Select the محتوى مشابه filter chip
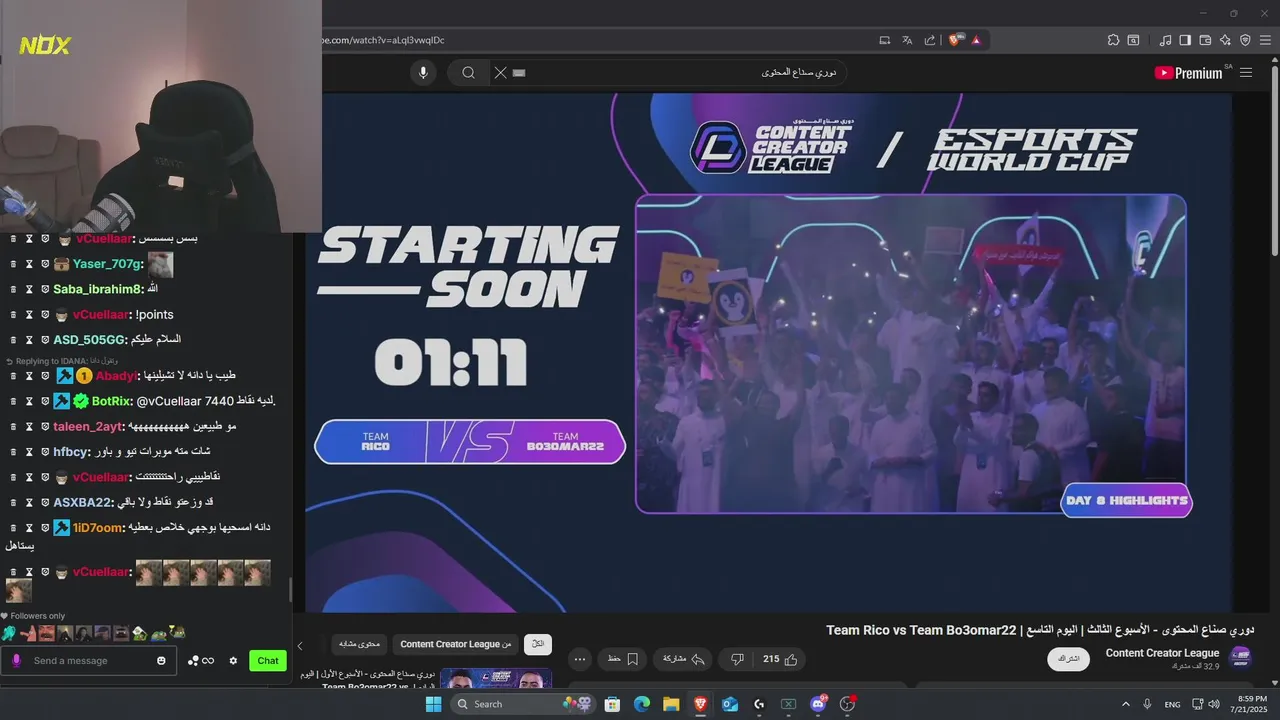 coord(360,645)
